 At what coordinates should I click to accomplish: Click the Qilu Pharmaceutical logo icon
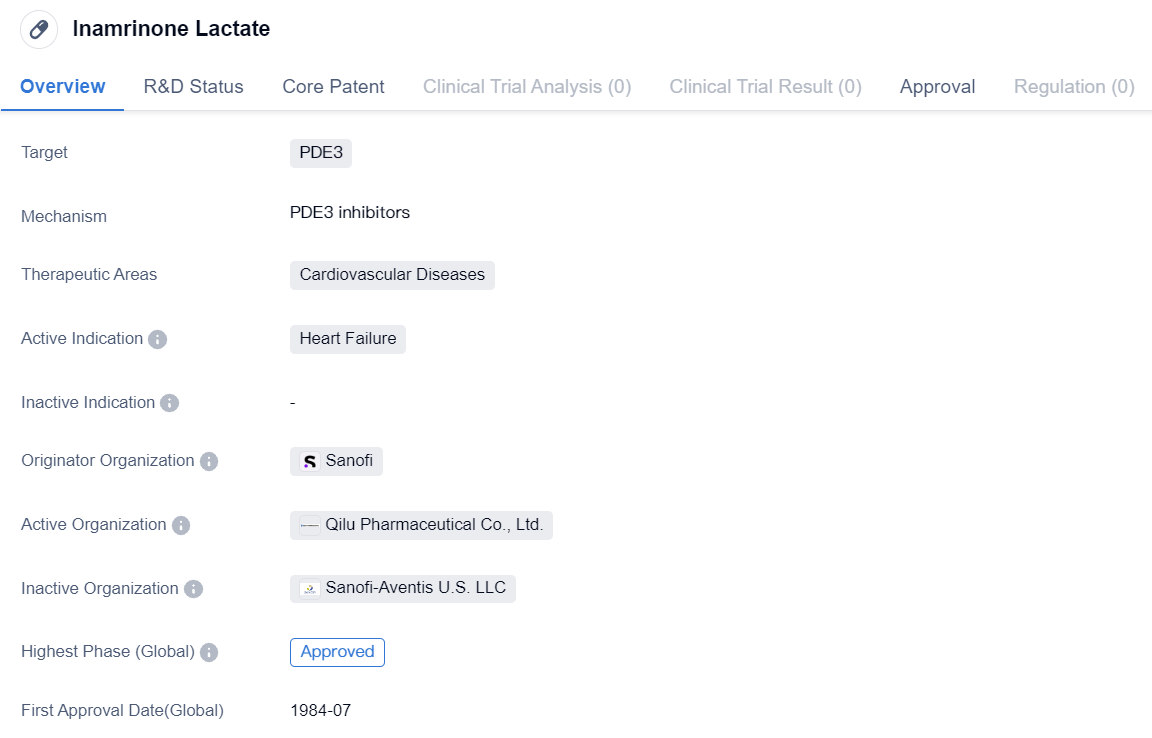(x=310, y=525)
